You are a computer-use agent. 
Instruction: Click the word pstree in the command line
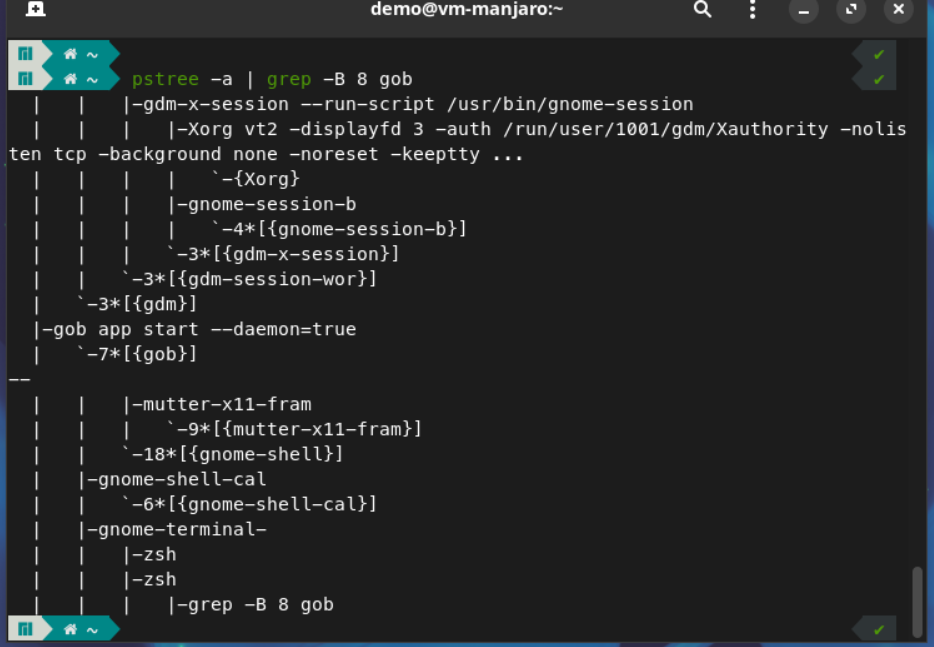[x=166, y=79]
